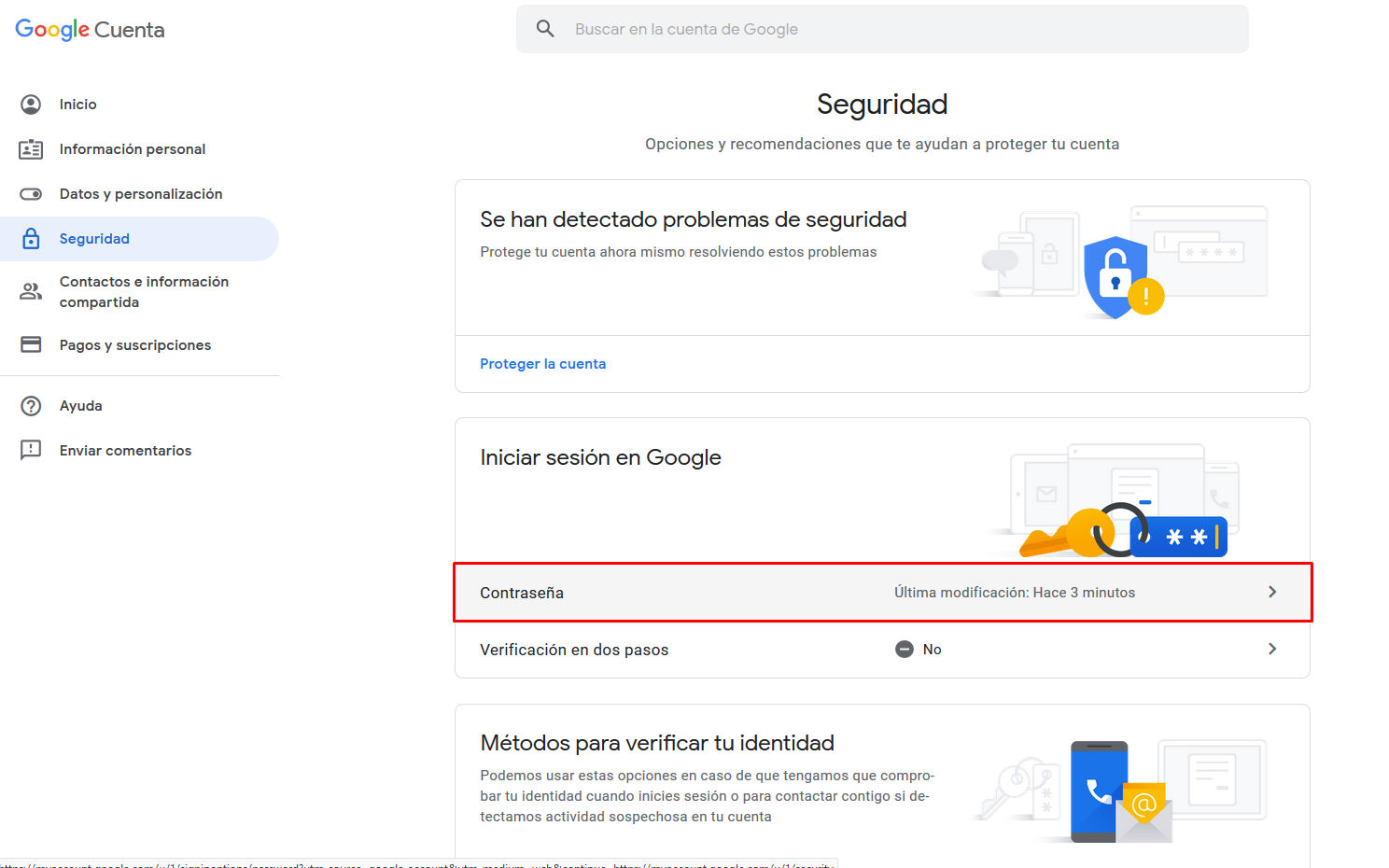The image size is (1389, 868).
Task: Go to Datos y personalización section
Action: tap(140, 194)
